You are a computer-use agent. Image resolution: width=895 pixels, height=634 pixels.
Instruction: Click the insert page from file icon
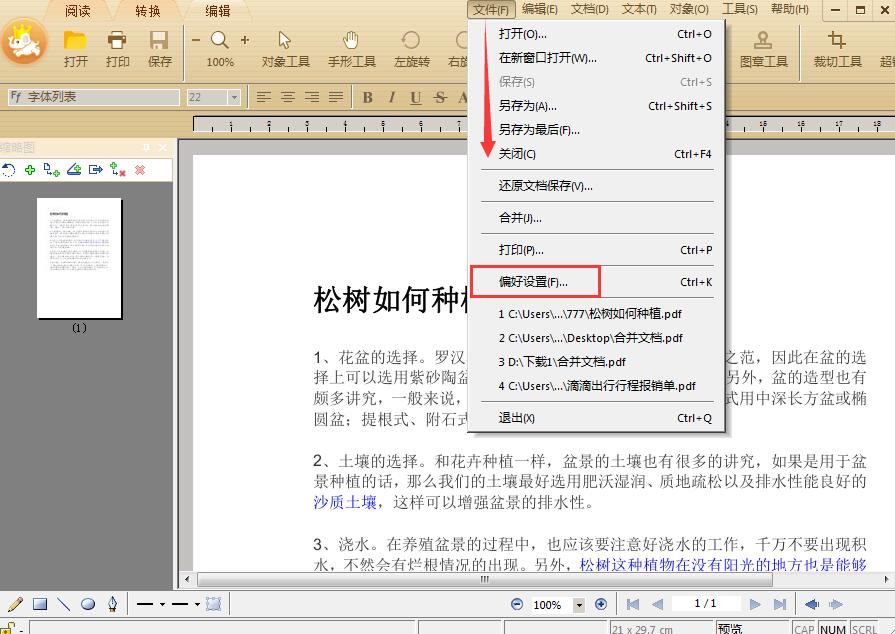coord(51,169)
